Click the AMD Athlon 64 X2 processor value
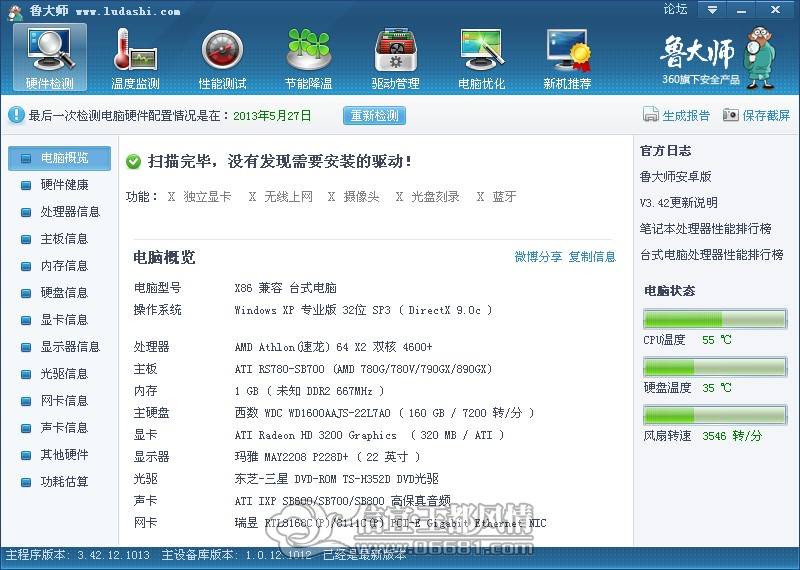Screen dimensions: 800x570 [333, 347]
